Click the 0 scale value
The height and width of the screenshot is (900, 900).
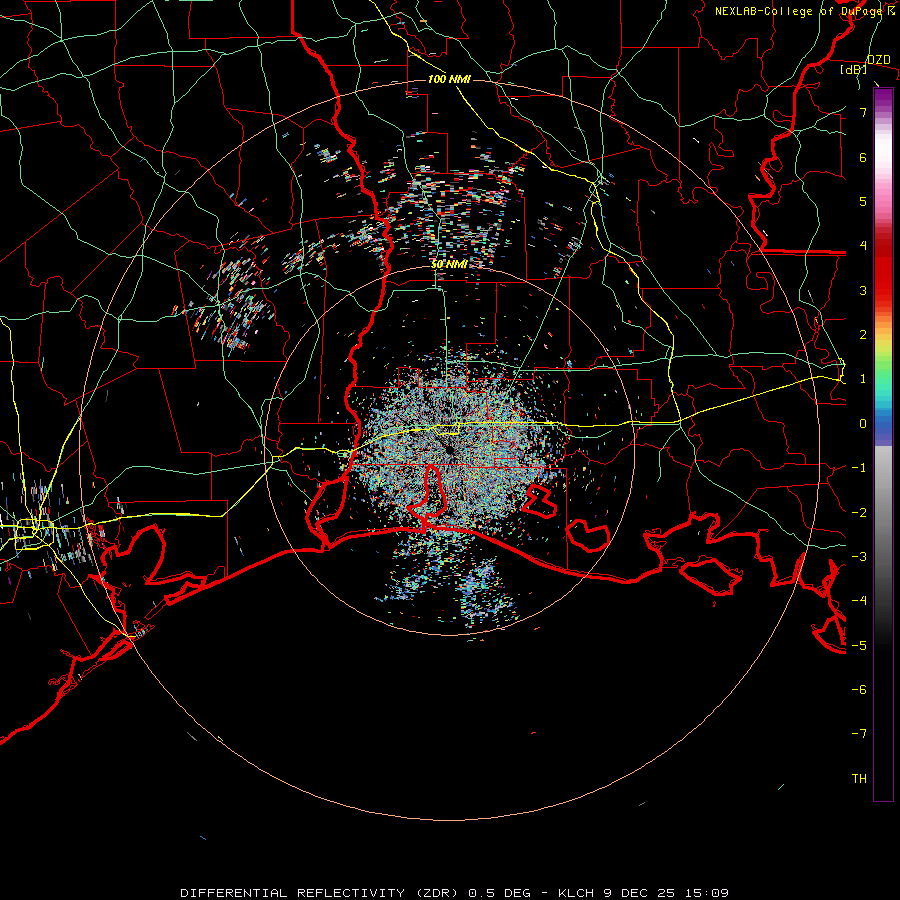(863, 424)
